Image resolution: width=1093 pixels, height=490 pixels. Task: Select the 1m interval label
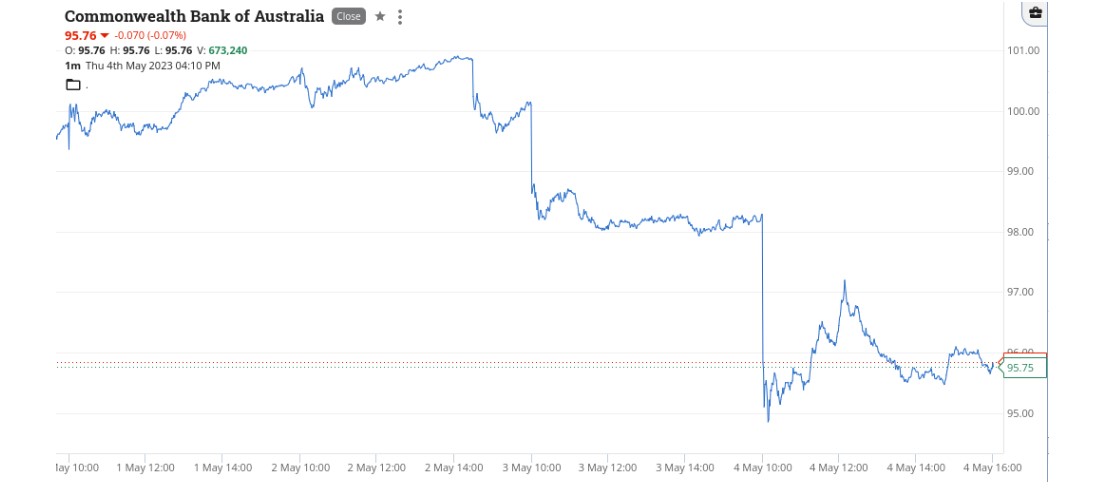tap(72, 66)
